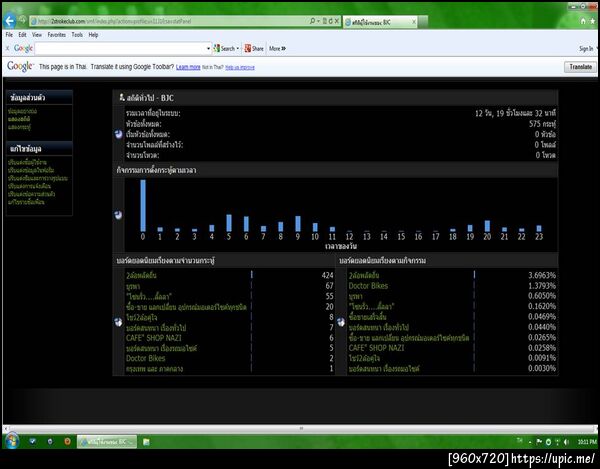
Task: Open Doctor Bikes in activity percentage list
Action: pyautogui.click(x=368, y=286)
